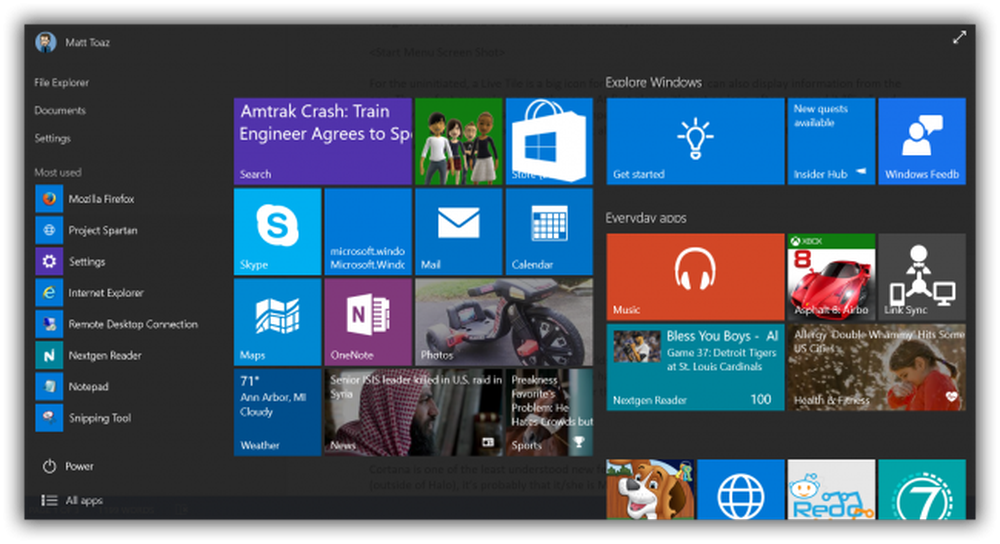Open the Maps tile

point(277,322)
